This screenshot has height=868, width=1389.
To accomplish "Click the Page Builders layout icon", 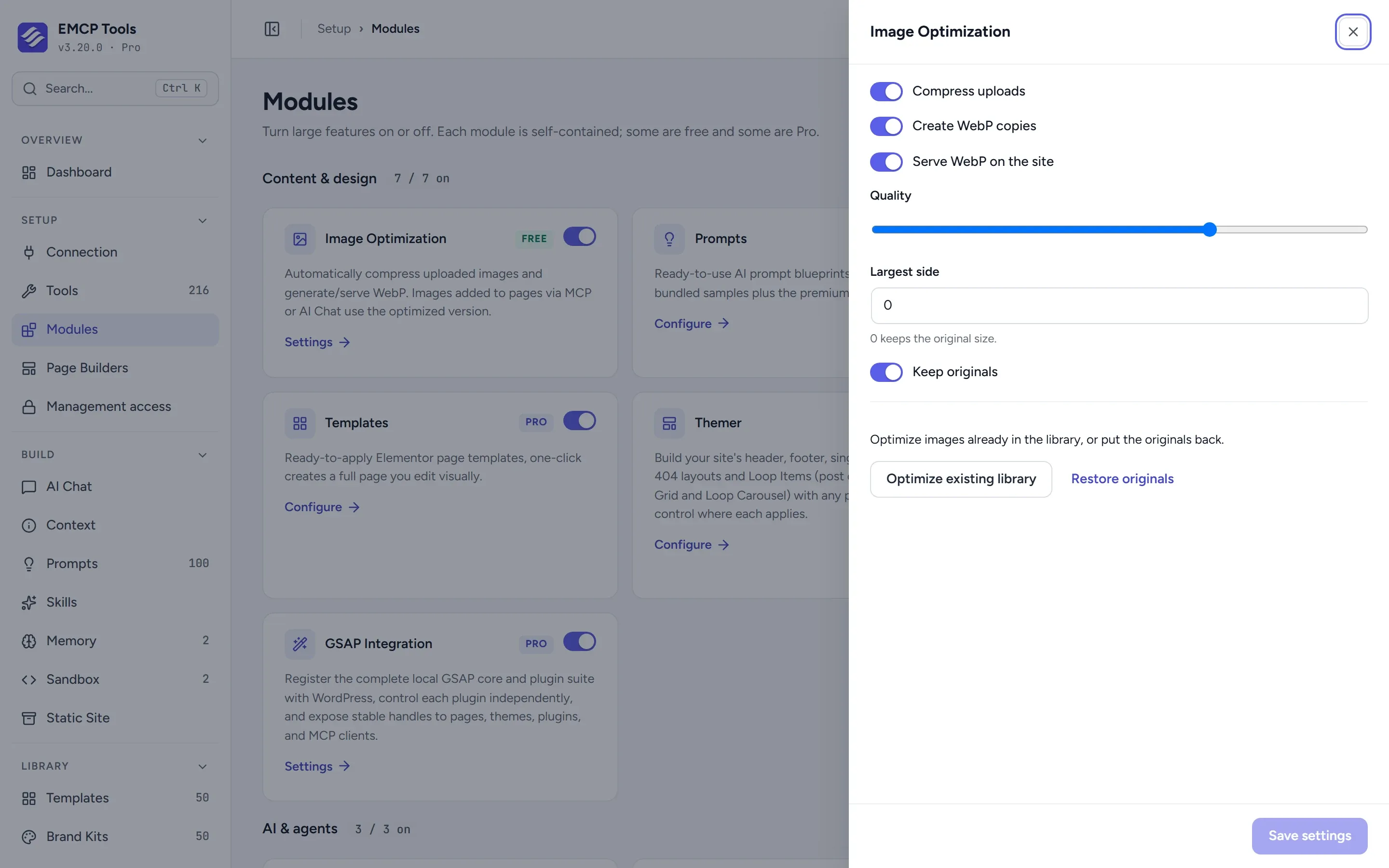I will pos(29,368).
